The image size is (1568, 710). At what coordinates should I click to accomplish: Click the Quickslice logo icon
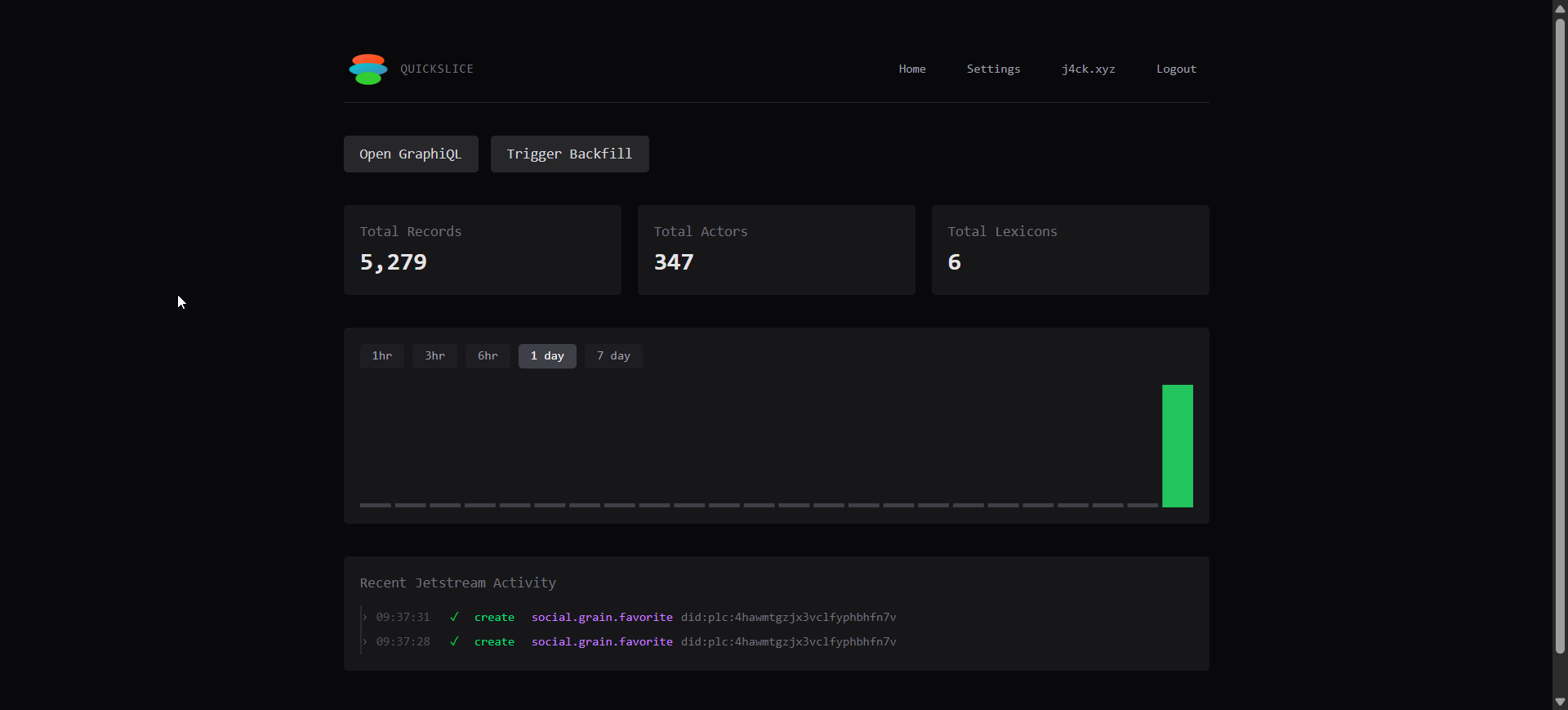367,69
